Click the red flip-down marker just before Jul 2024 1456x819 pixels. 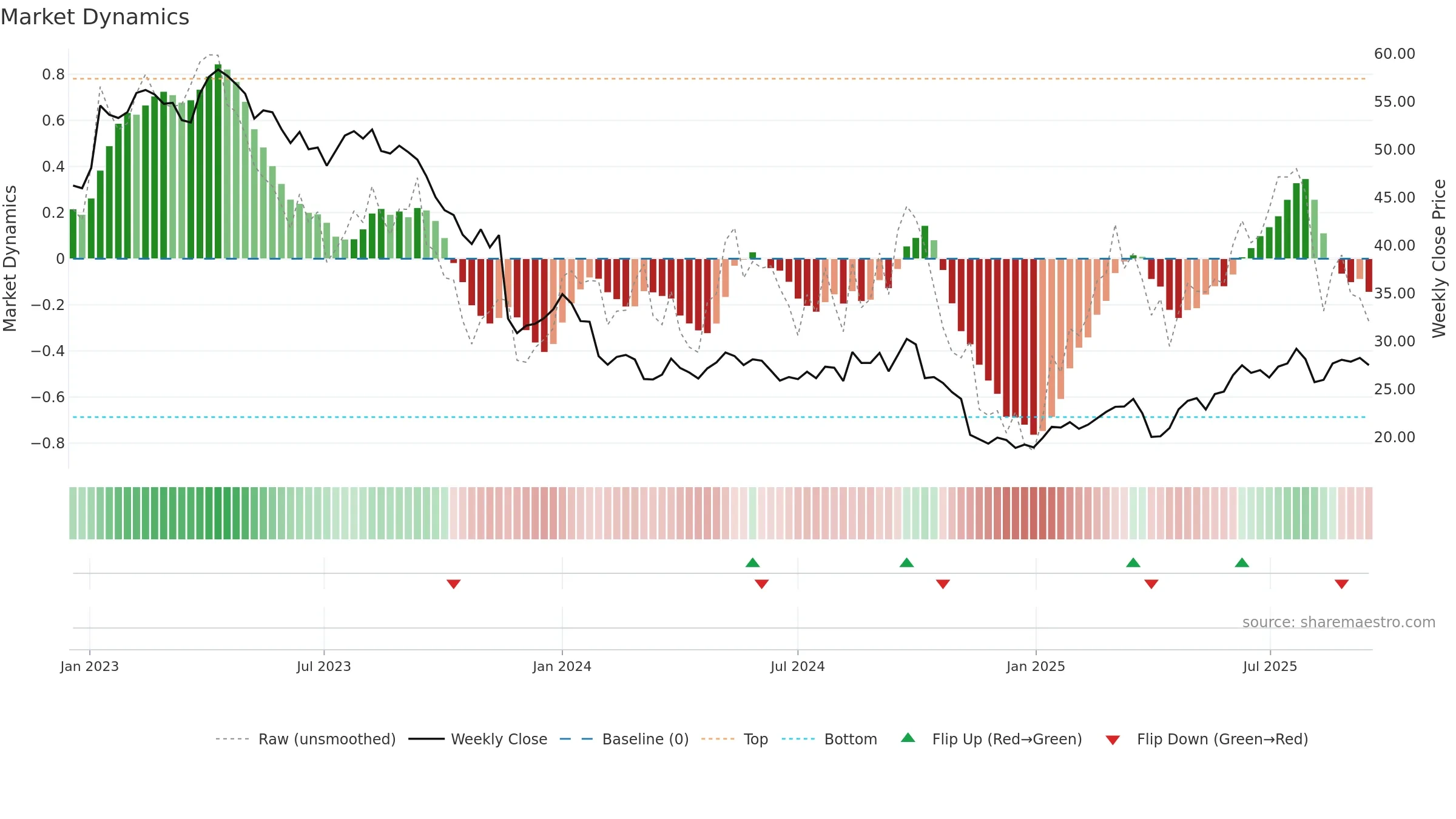pos(762,584)
